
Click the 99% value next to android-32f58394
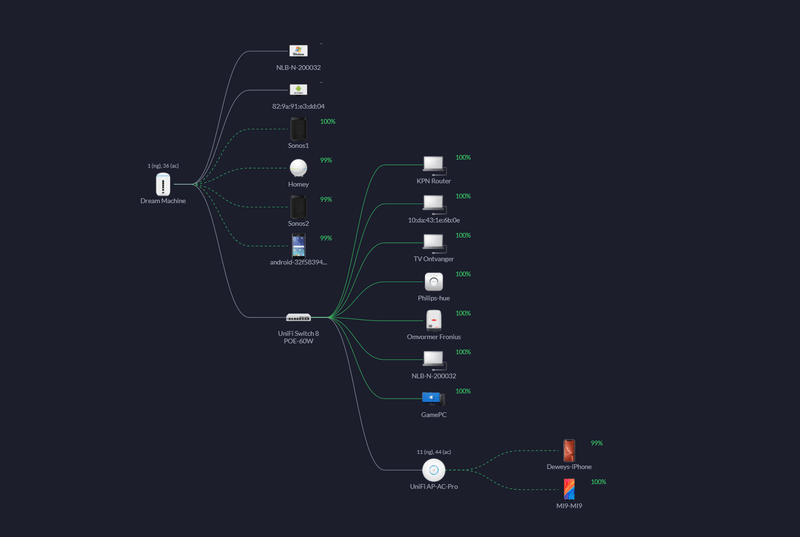326,238
